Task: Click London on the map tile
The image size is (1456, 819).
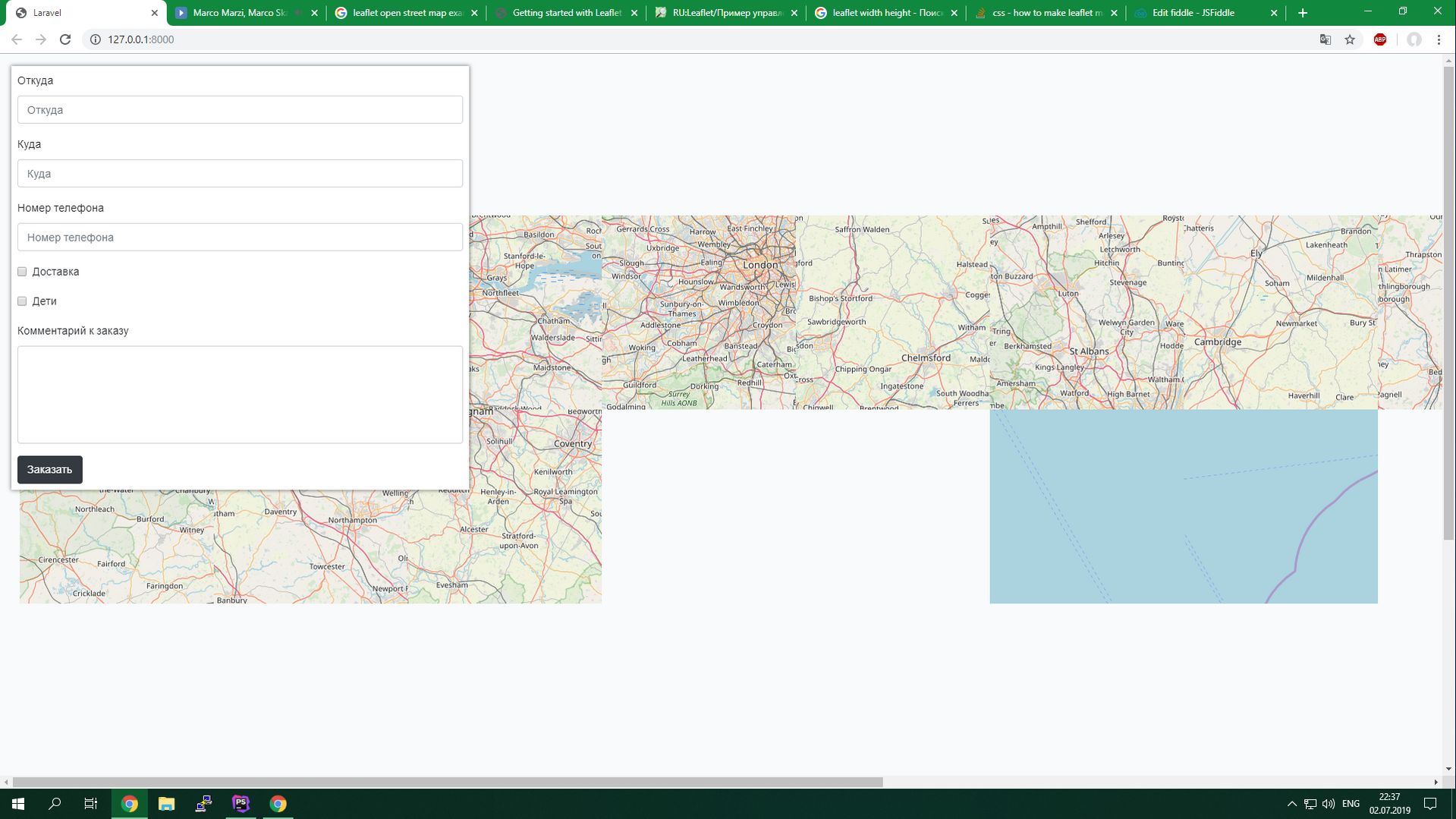Action: pyautogui.click(x=759, y=265)
